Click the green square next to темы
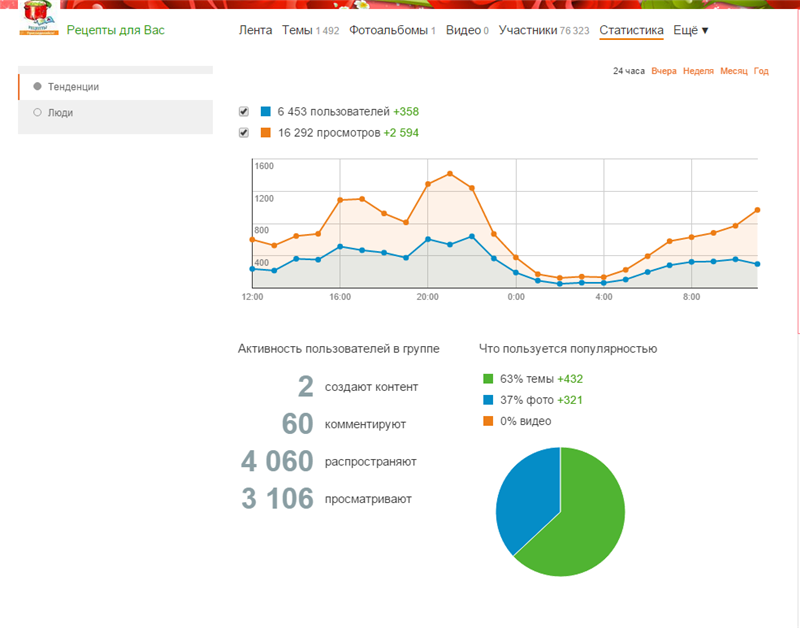This screenshot has height=628, width=800. (488, 379)
